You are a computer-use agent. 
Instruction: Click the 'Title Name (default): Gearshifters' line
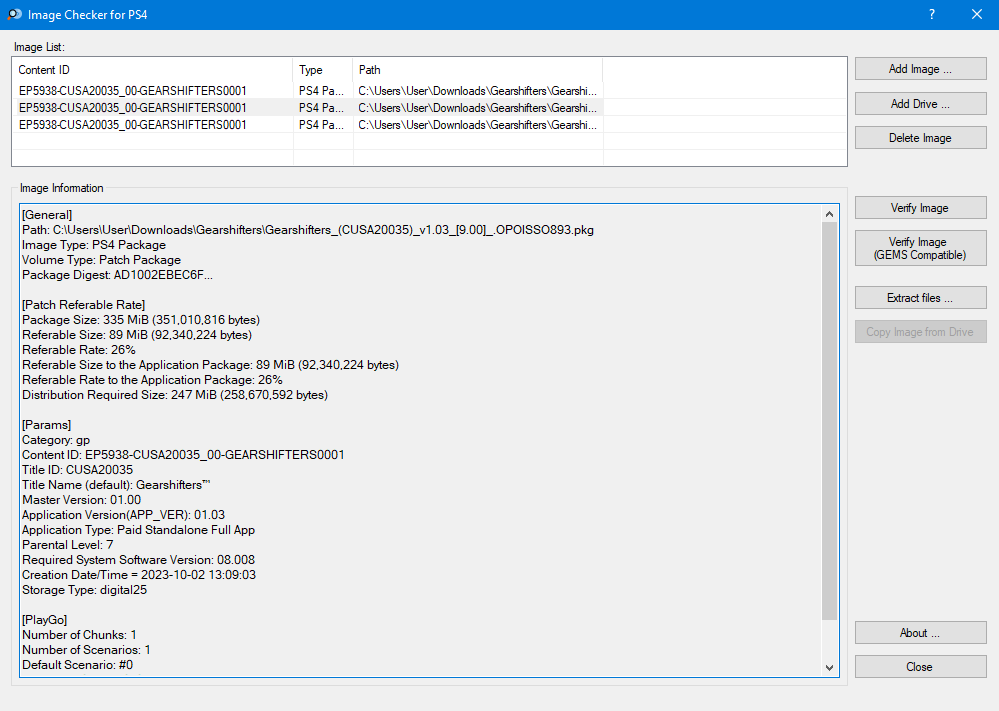click(x=116, y=485)
